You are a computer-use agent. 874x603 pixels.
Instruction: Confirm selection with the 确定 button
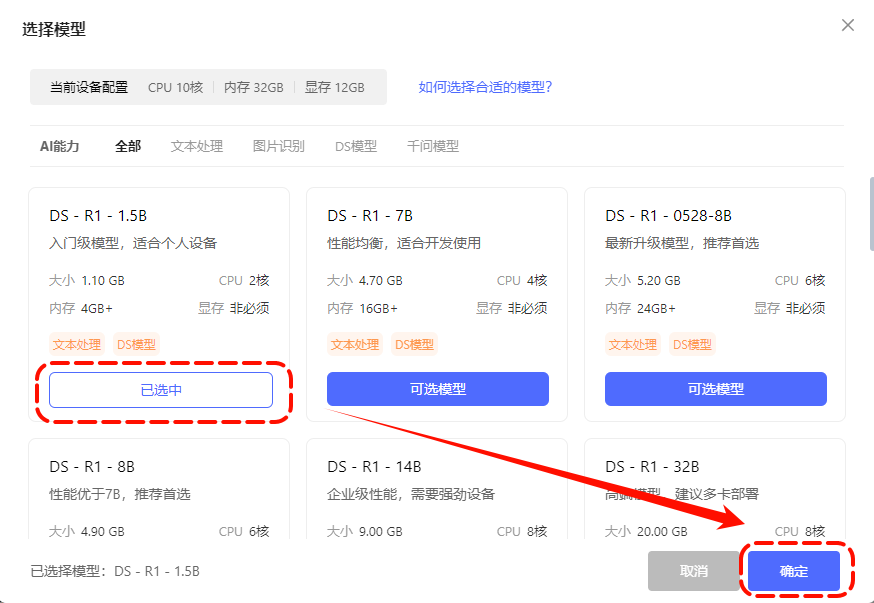coord(794,571)
